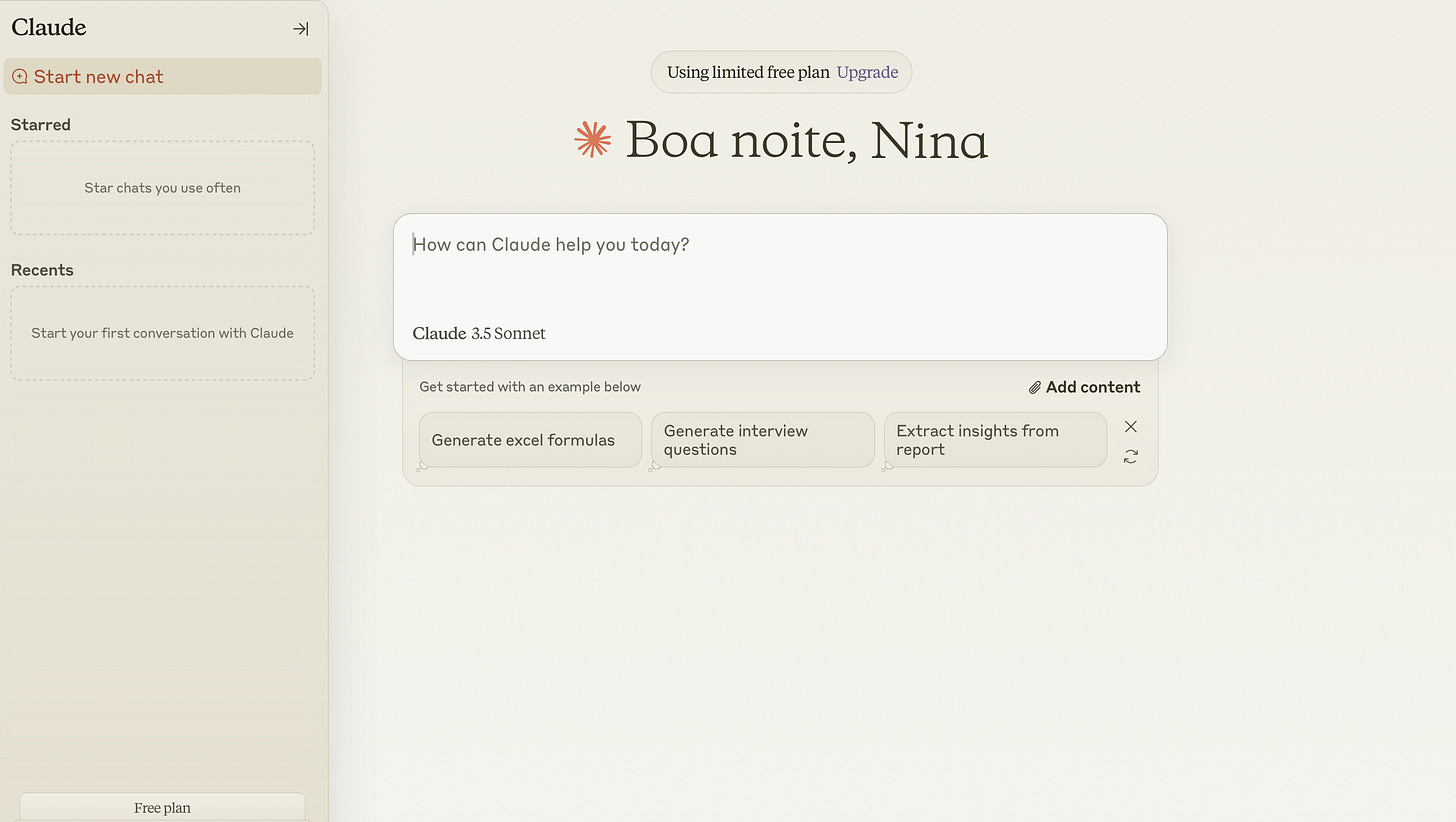The width and height of the screenshot is (1456, 822).
Task: Dismiss the example prompts with the X icon
Action: (1131, 426)
